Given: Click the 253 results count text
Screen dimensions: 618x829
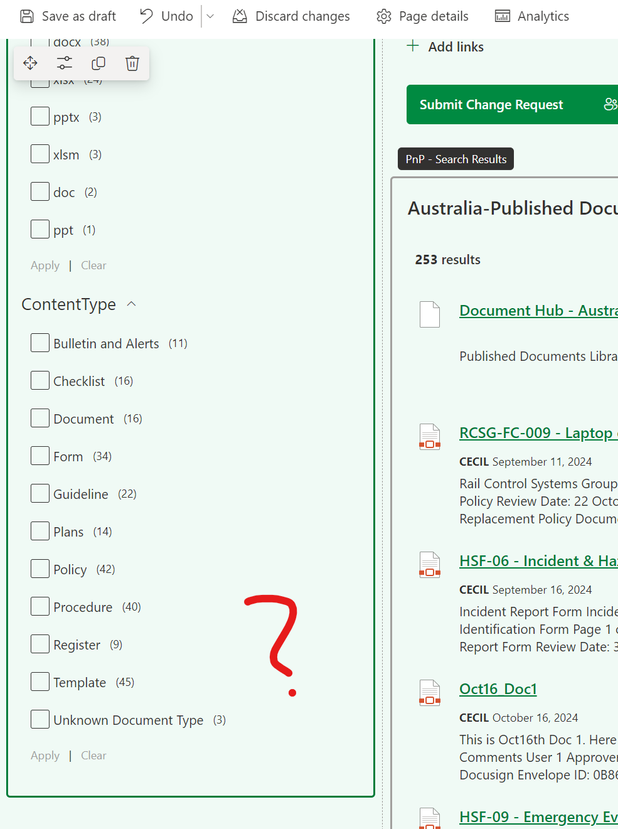Looking at the screenshot, I should click(x=448, y=260).
